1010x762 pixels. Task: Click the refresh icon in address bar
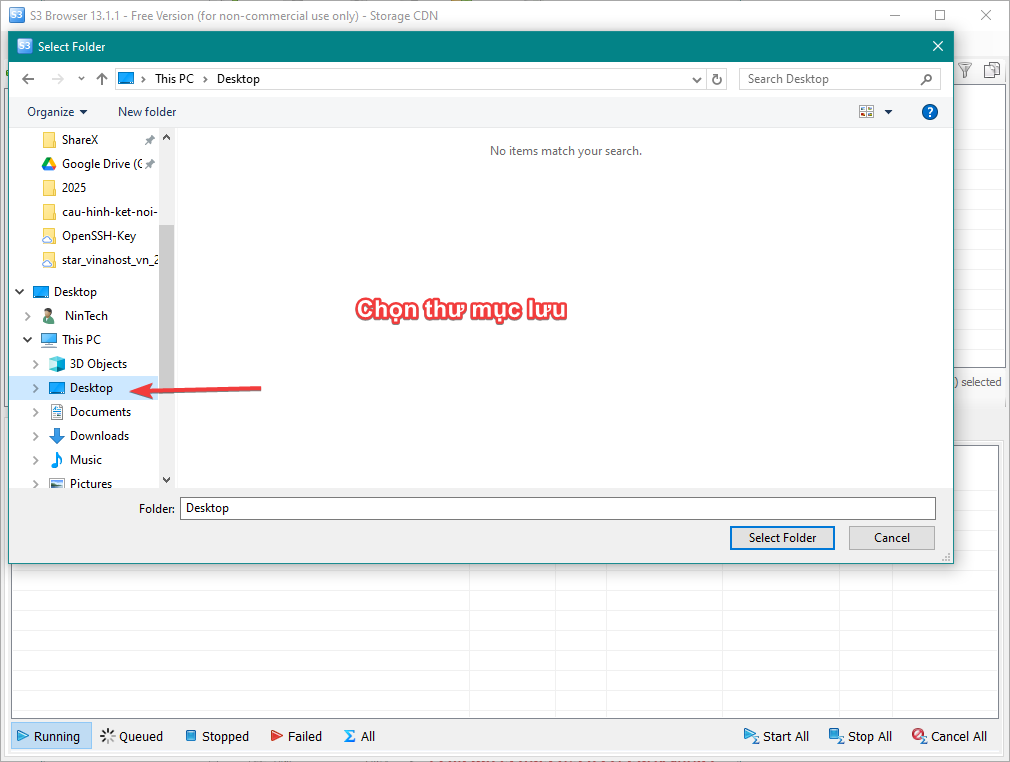pyautogui.click(x=717, y=79)
